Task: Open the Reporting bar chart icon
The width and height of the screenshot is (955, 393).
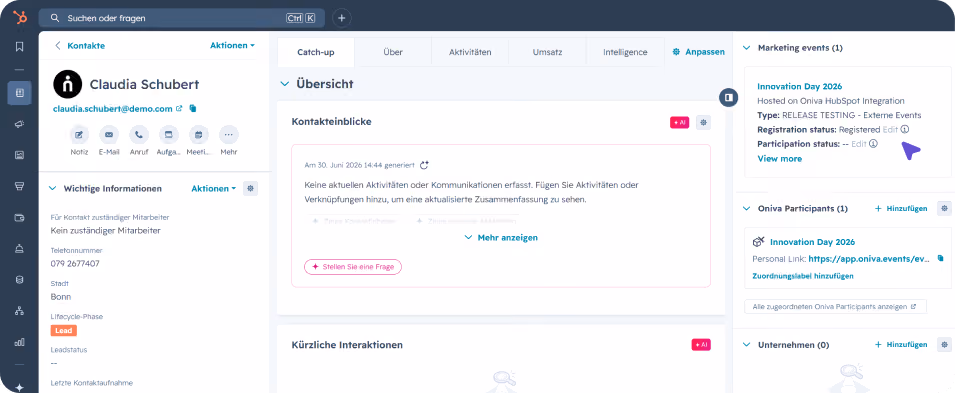Action: 19,342
